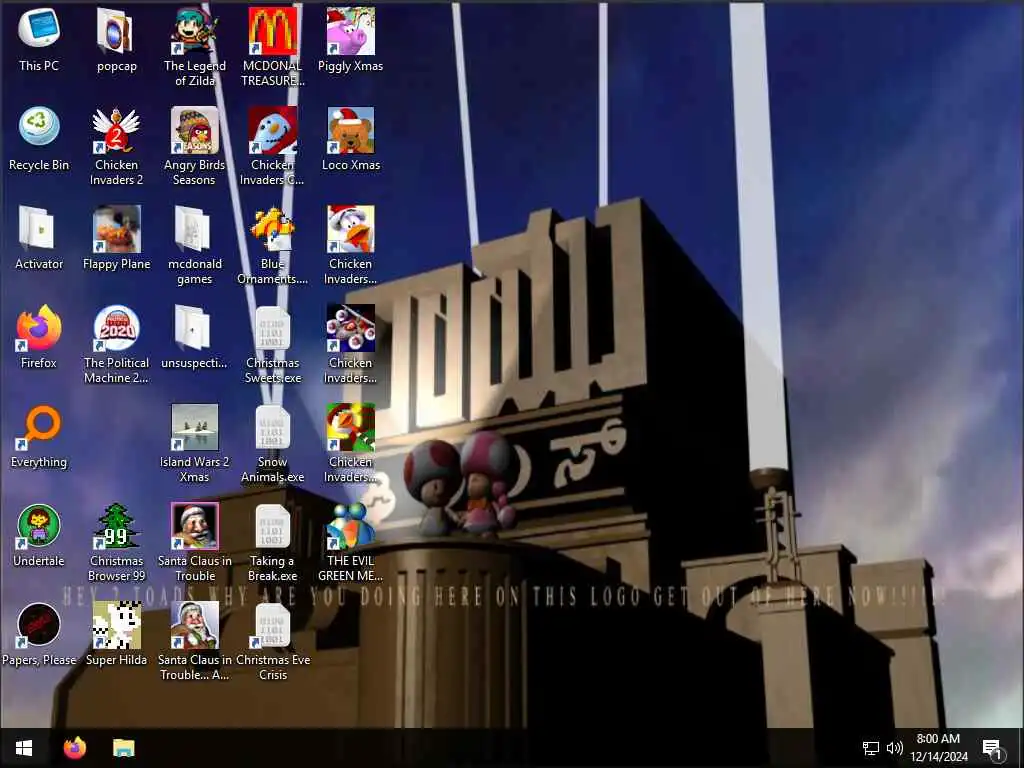Click the Chicken Invaders C... snowman icon
Screen dimensions: 1024x768
272,129
